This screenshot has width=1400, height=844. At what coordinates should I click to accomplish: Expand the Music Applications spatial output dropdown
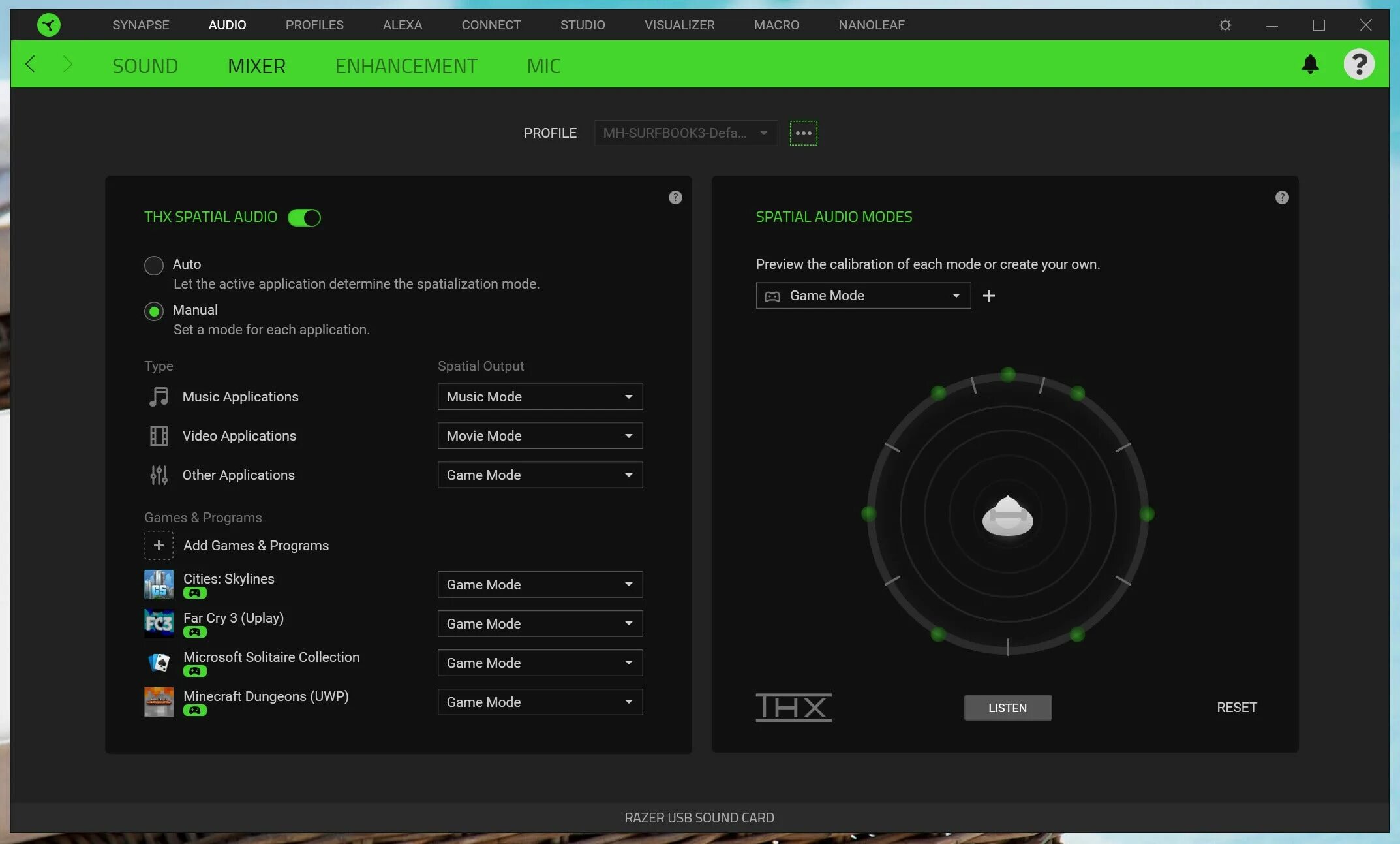[x=540, y=397]
